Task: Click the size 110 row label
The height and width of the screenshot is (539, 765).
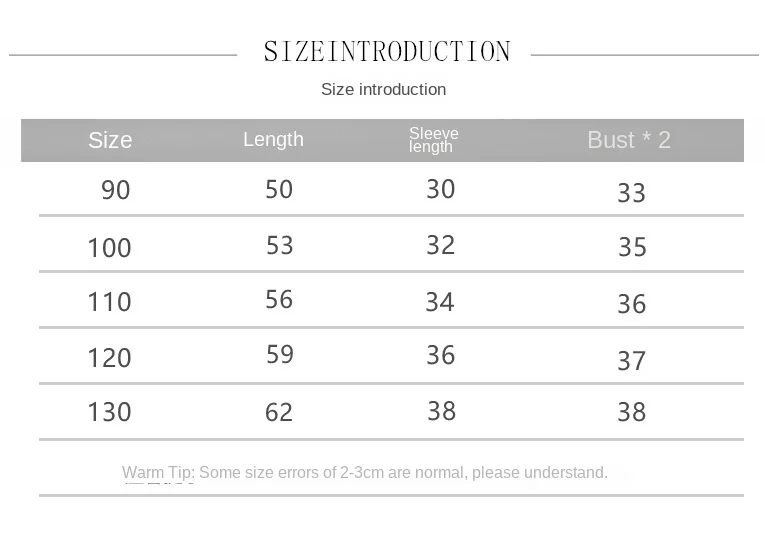Action: tap(109, 302)
